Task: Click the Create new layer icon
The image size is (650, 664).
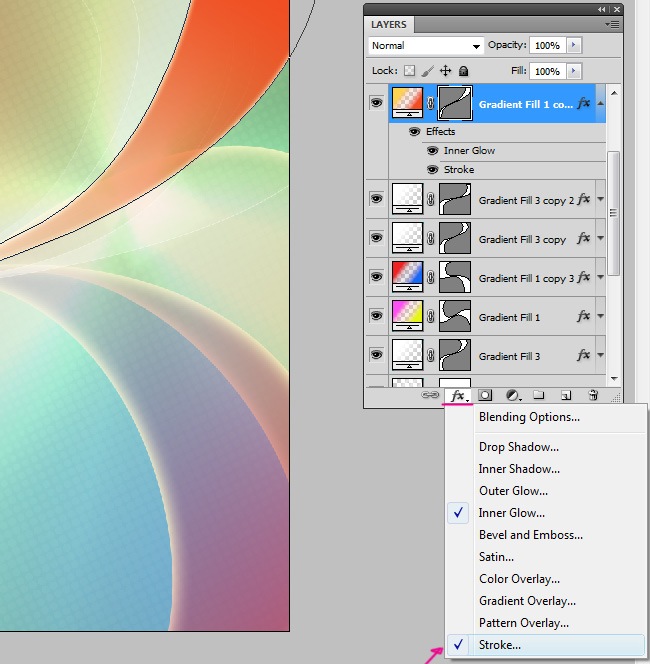Action: [566, 396]
